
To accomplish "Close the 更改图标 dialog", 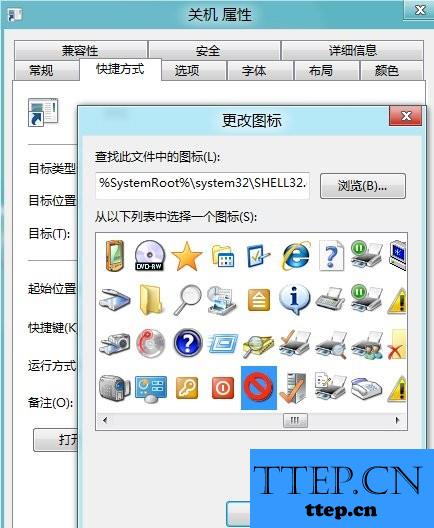I will point(406,116).
